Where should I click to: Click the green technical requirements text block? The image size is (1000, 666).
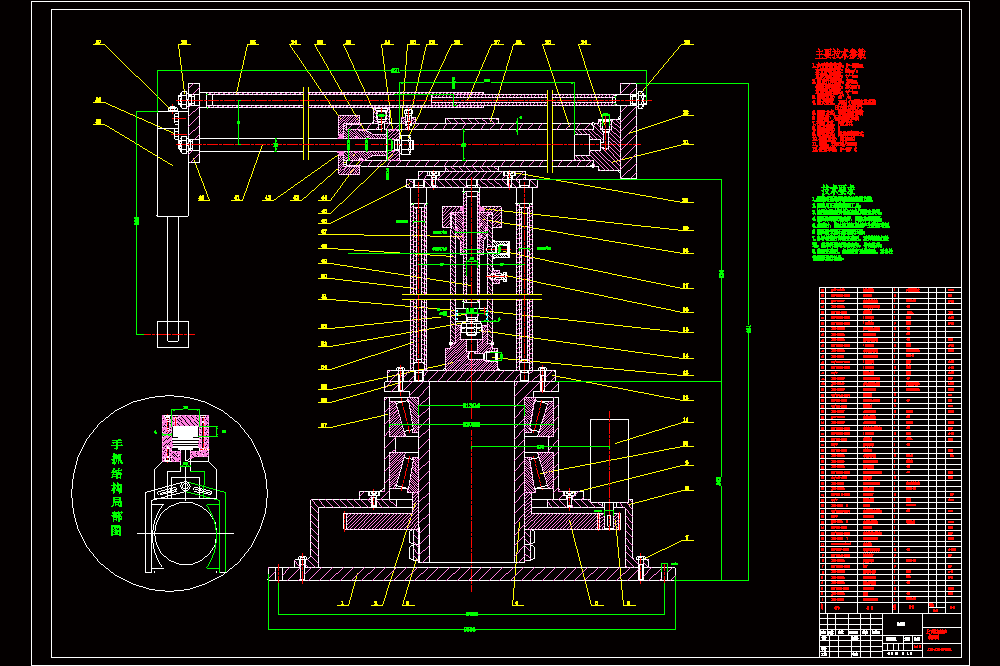click(x=852, y=229)
